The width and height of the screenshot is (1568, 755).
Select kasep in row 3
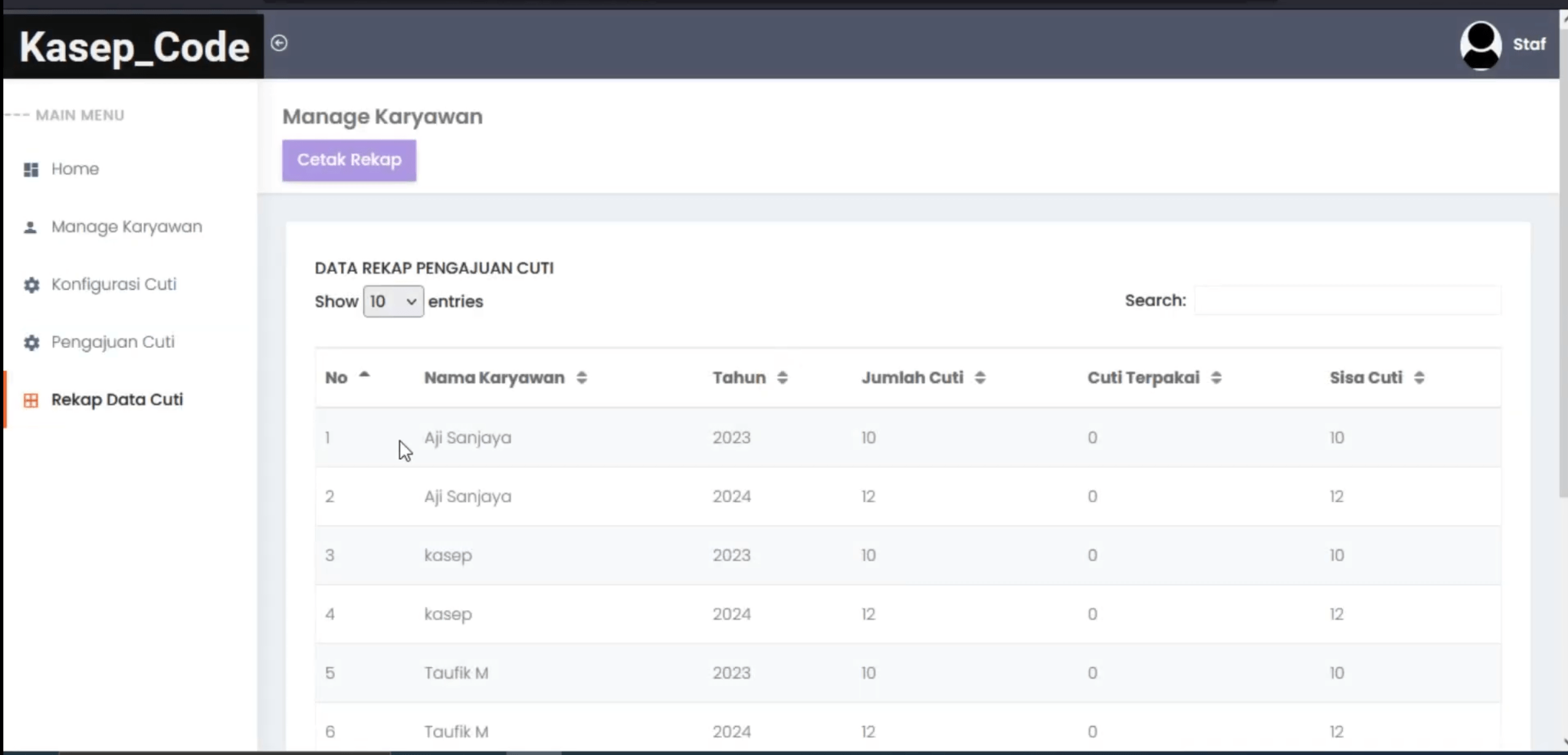pyautogui.click(x=448, y=555)
